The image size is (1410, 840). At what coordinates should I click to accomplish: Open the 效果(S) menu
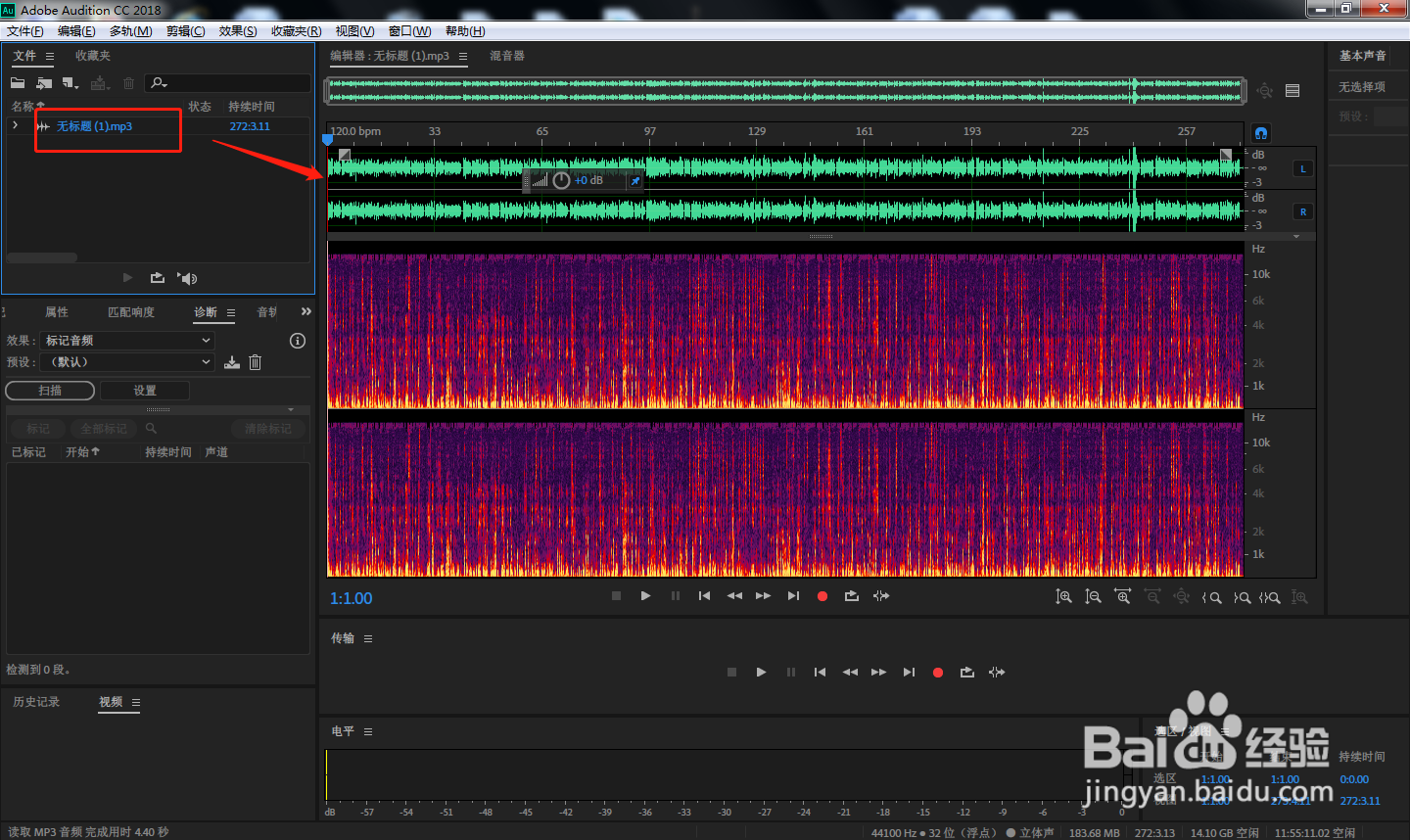click(238, 31)
